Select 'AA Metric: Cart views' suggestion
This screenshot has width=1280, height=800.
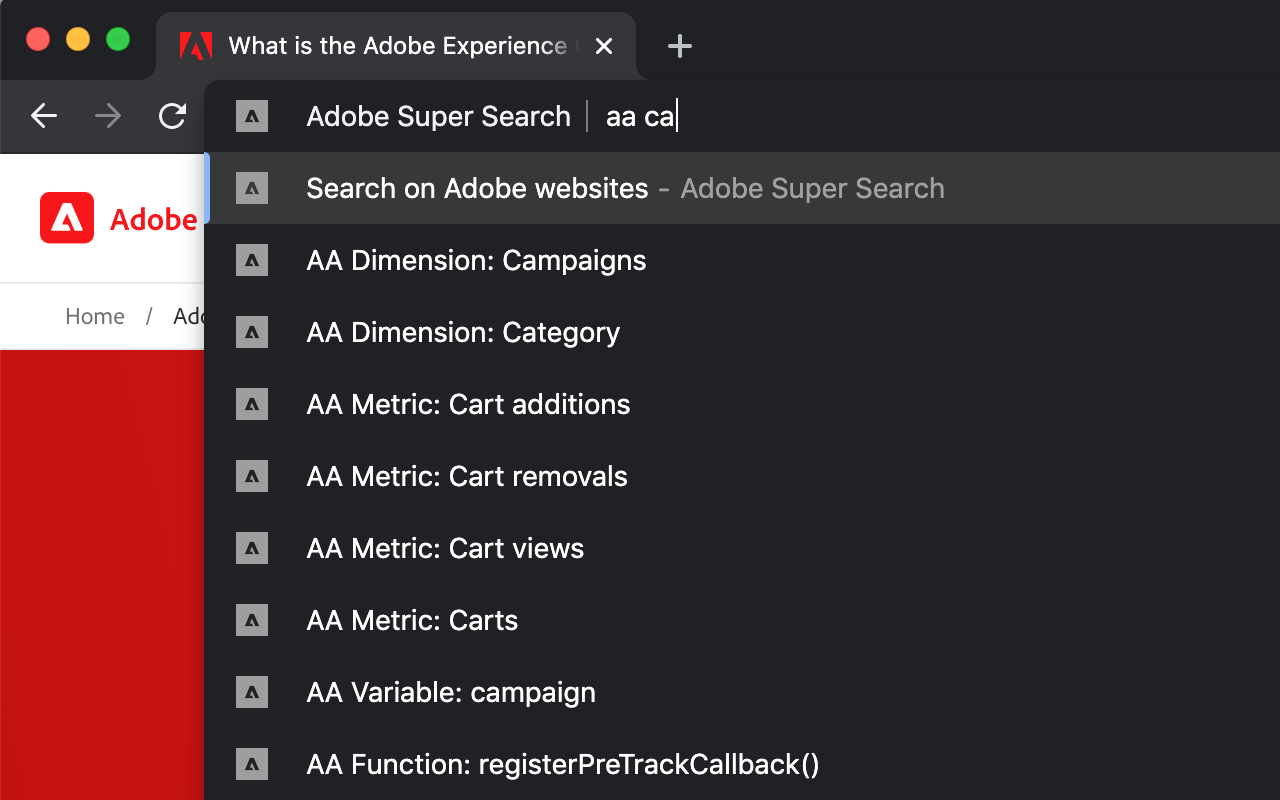(x=742, y=548)
